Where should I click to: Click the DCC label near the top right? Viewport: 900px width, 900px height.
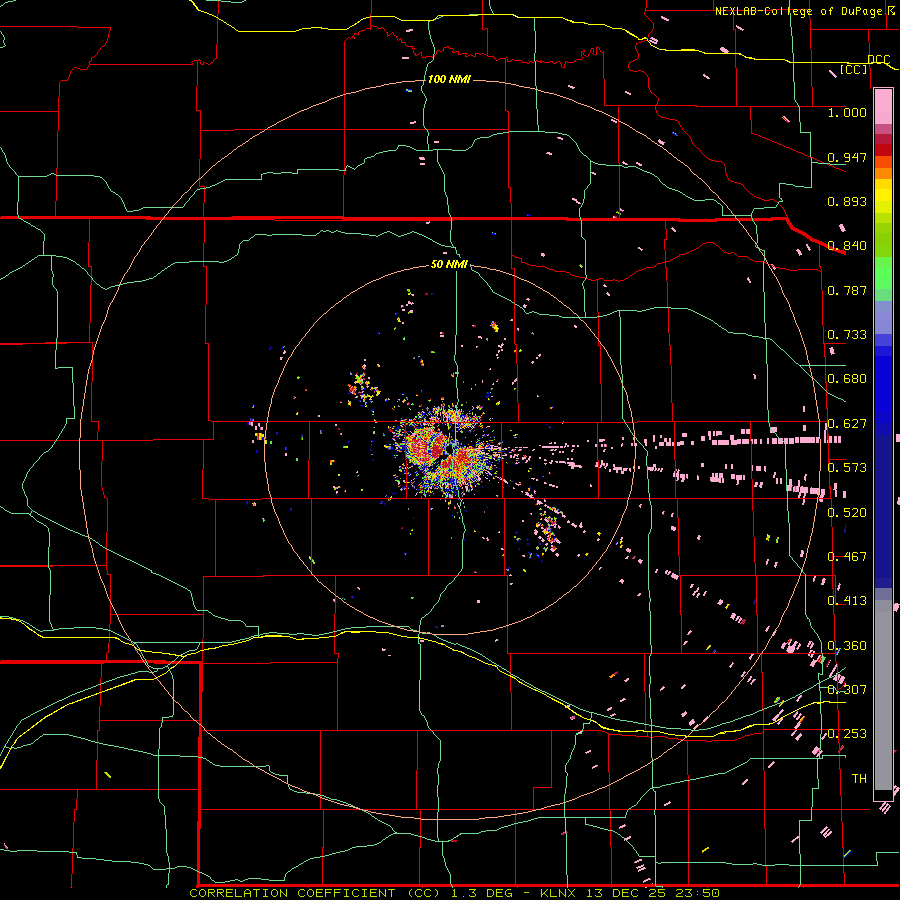(x=879, y=60)
